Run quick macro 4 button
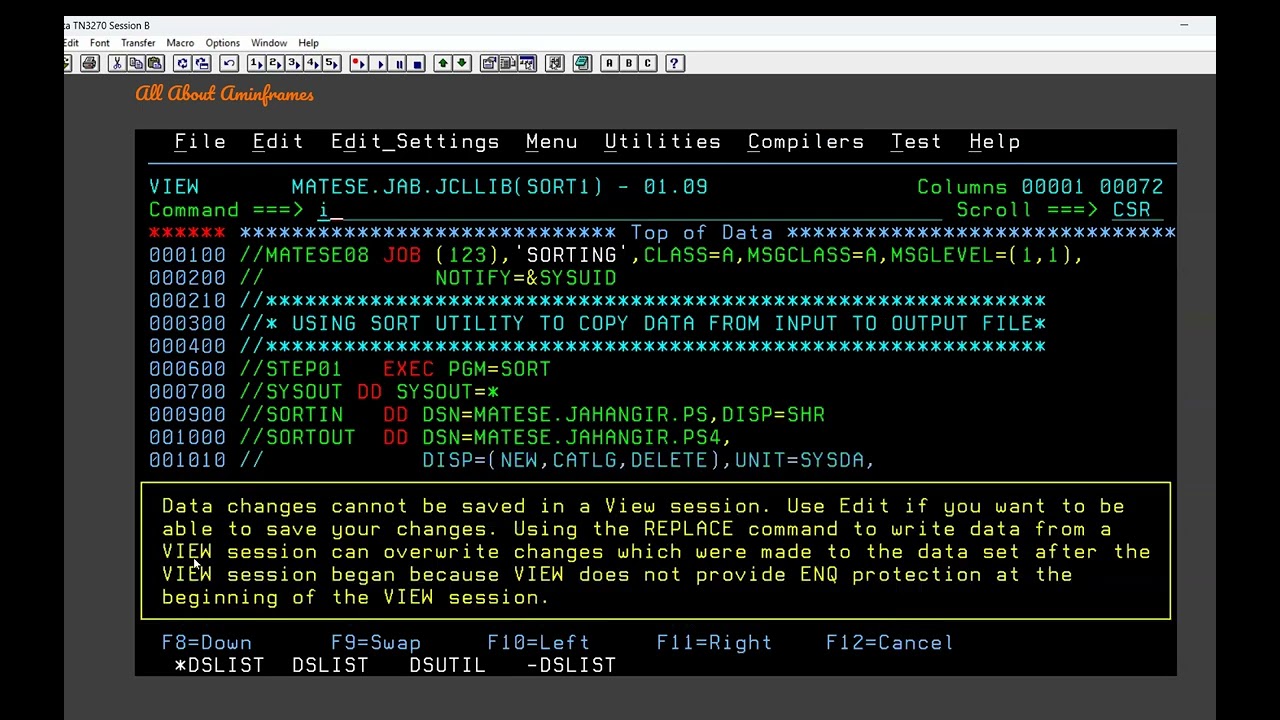1280x720 pixels. [x=313, y=63]
